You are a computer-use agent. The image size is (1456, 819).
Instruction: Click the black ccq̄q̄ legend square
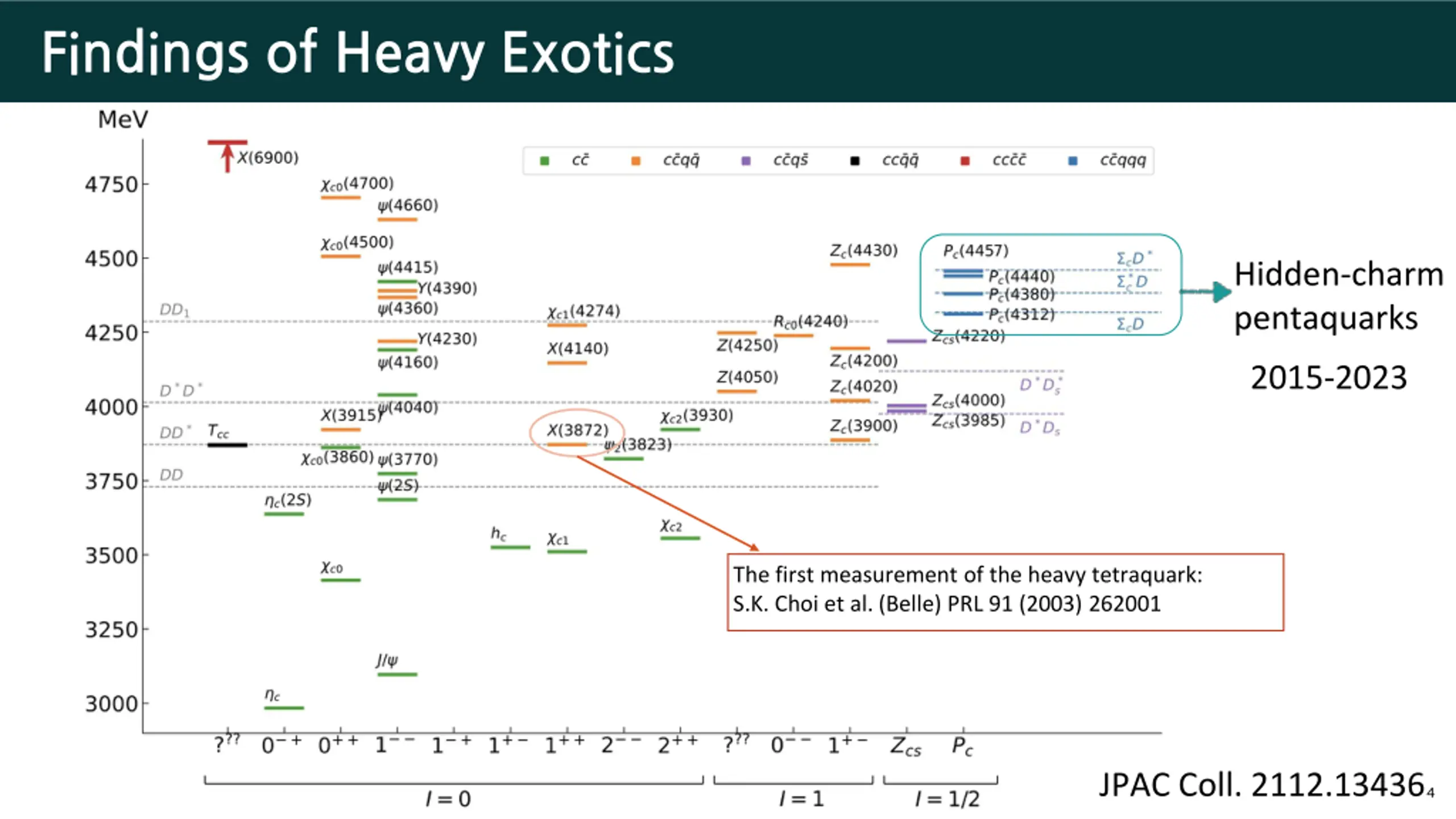pos(854,161)
